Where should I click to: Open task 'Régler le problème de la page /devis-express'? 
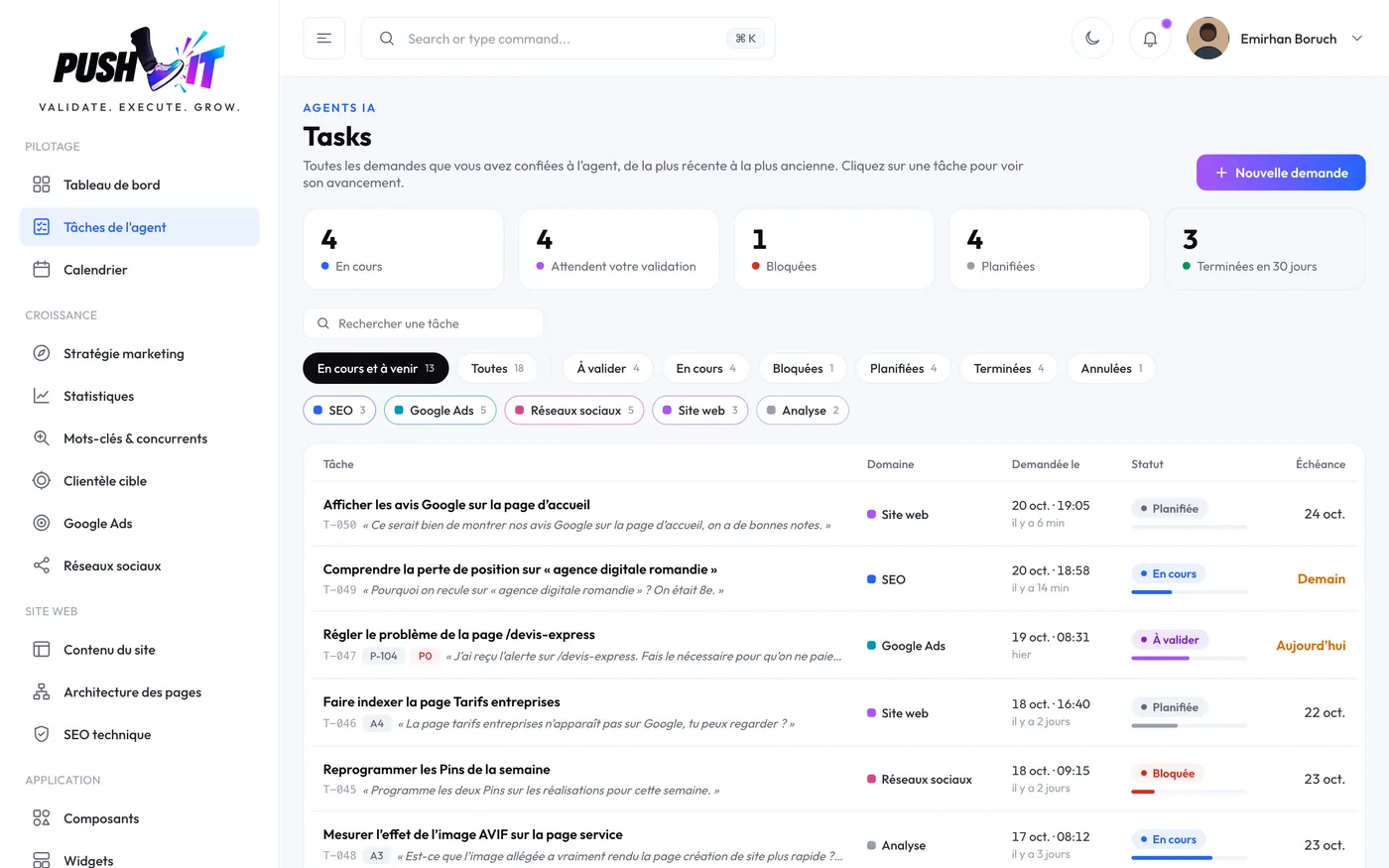click(x=459, y=635)
